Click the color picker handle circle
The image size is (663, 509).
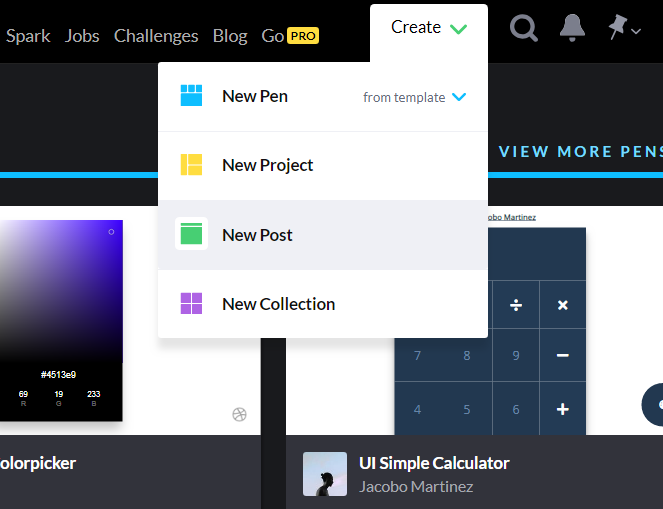(x=111, y=232)
